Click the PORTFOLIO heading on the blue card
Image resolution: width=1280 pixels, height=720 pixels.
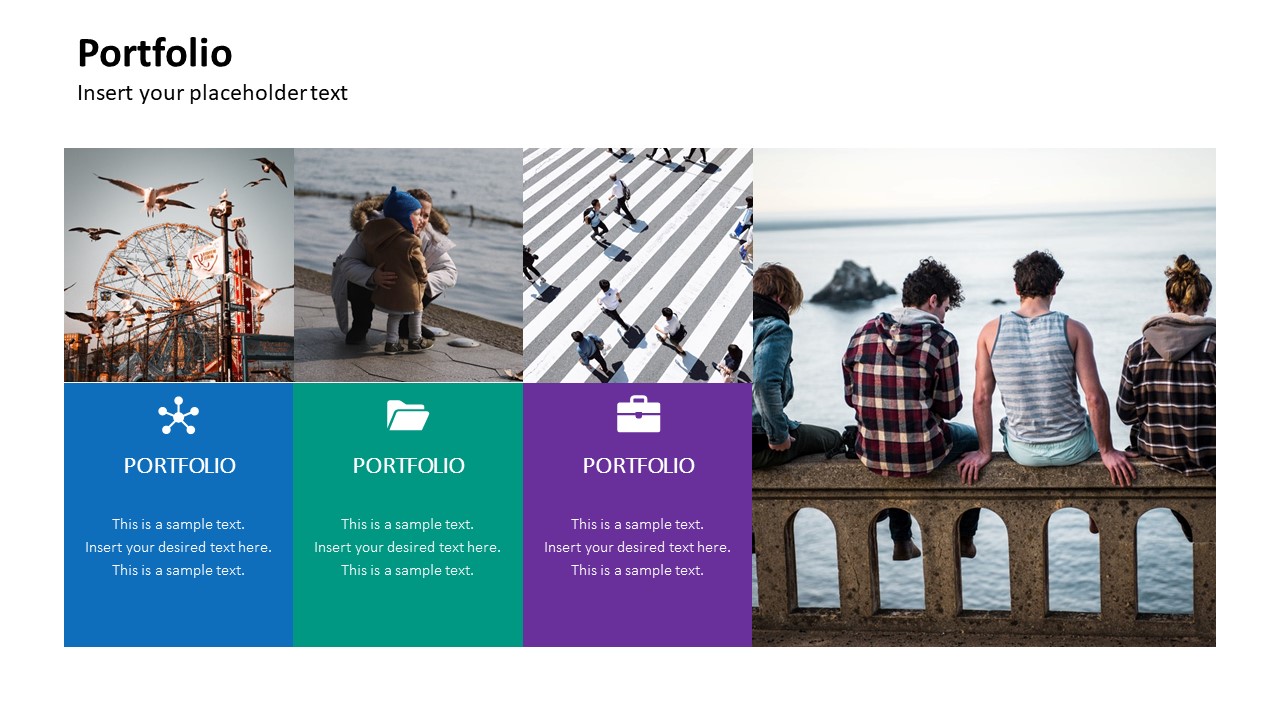tap(178, 465)
